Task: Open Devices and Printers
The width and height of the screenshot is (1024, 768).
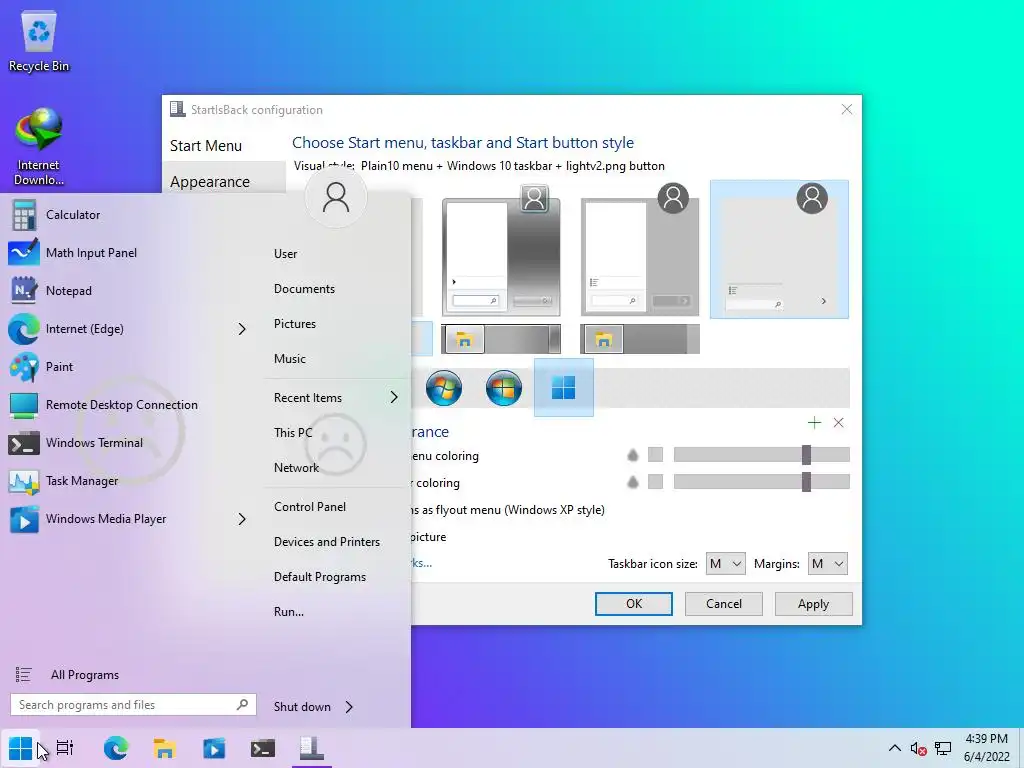Action: [327, 542]
